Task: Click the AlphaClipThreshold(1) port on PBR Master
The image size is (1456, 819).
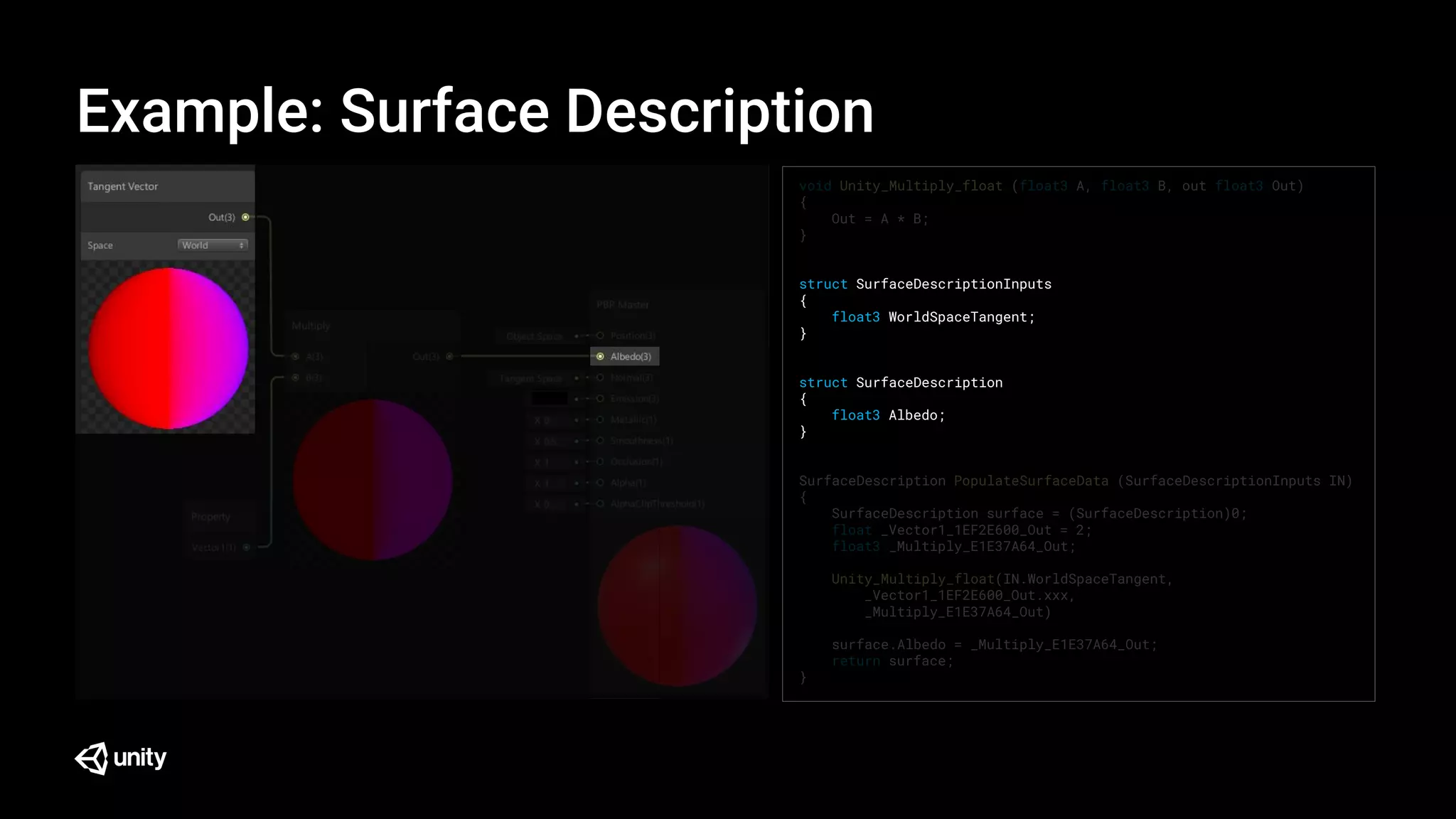Action: tap(600, 503)
